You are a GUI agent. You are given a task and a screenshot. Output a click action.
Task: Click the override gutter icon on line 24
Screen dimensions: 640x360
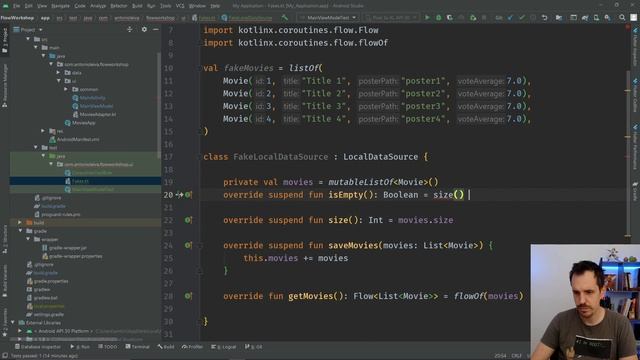click(x=188, y=245)
